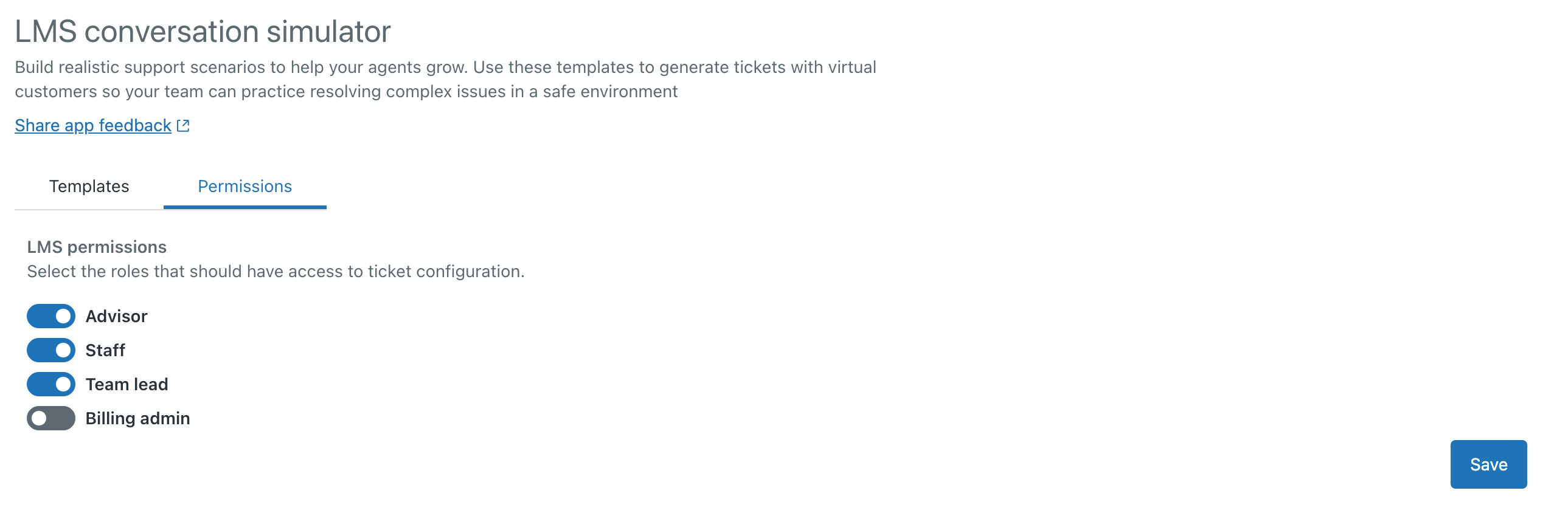Click the Advisor role label
This screenshot has height=513, width=1568.
tap(116, 317)
